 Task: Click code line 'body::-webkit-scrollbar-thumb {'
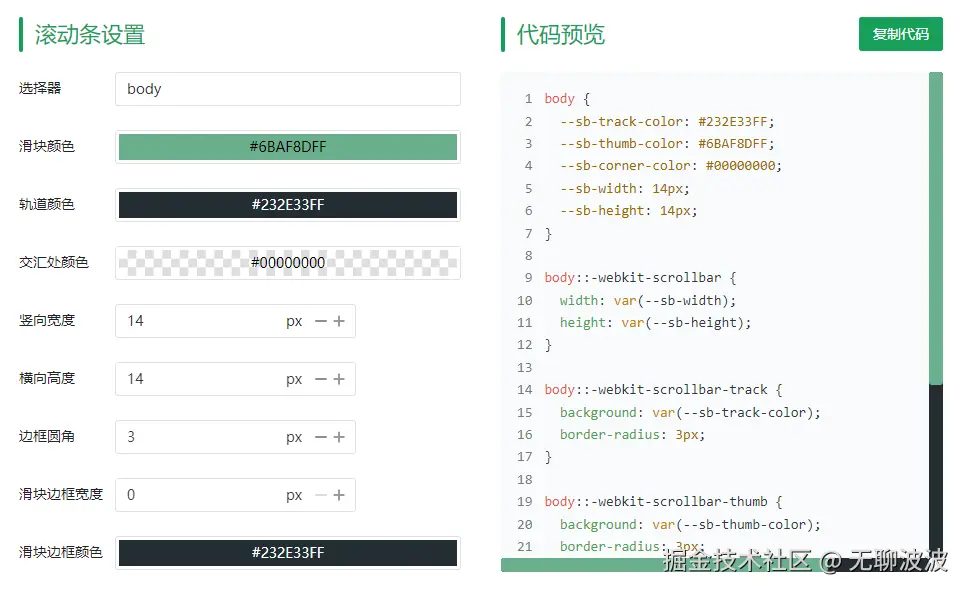pyautogui.click(x=663, y=502)
